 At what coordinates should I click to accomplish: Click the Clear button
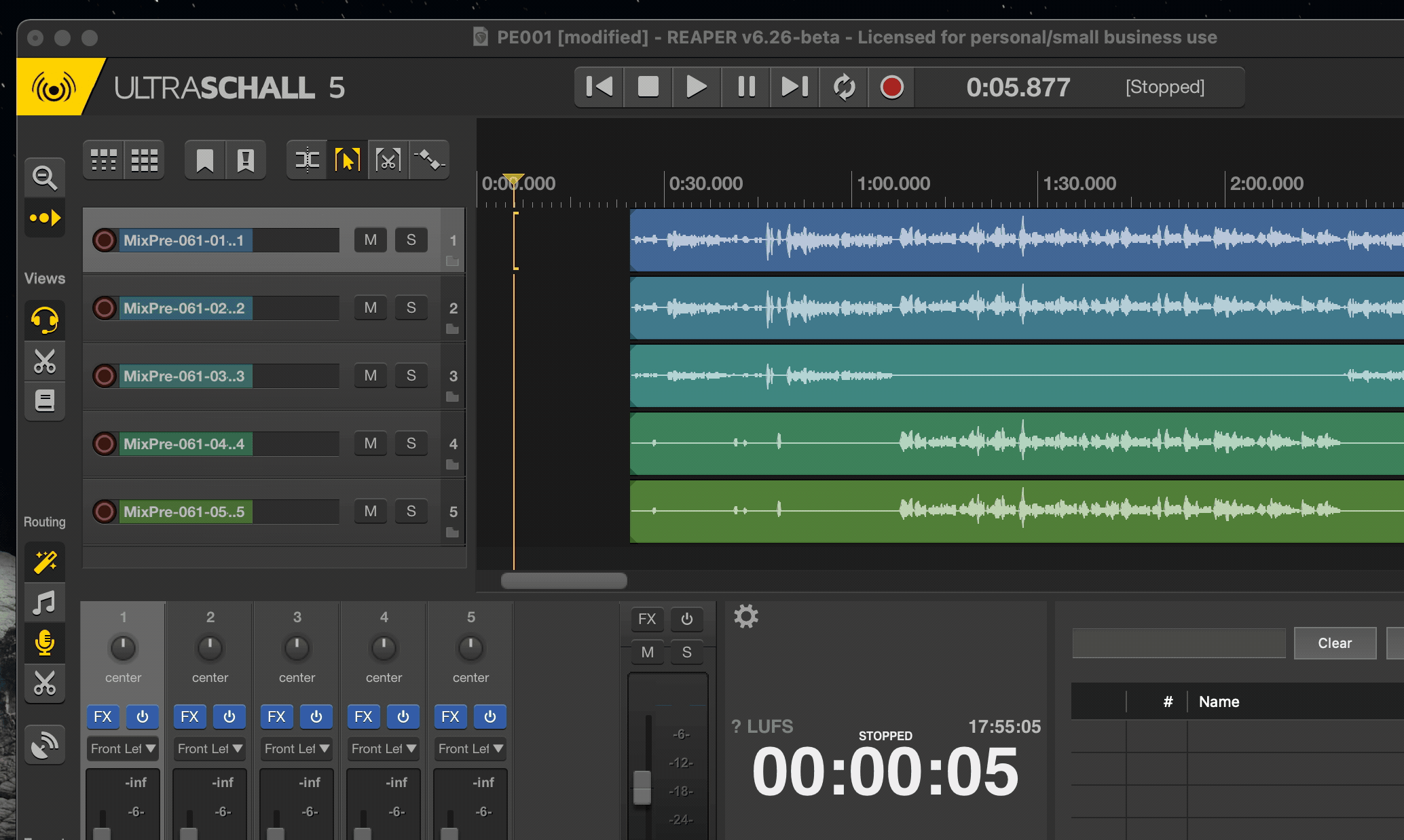(x=1334, y=643)
